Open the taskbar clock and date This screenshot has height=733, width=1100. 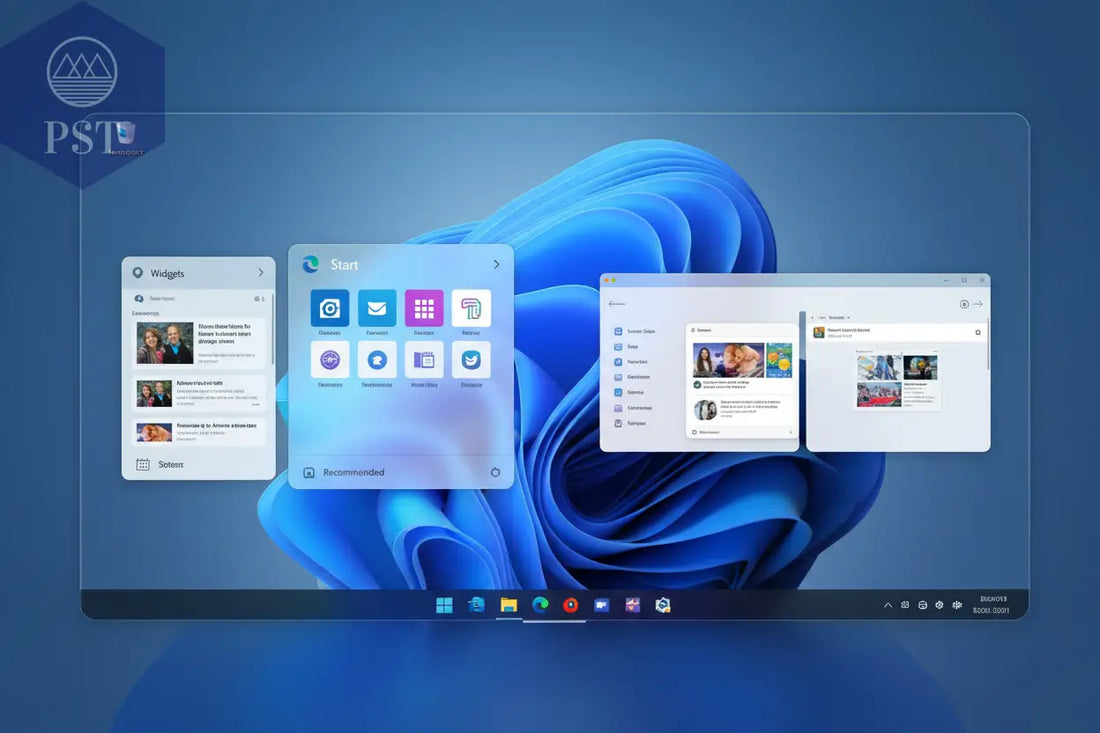click(991, 605)
